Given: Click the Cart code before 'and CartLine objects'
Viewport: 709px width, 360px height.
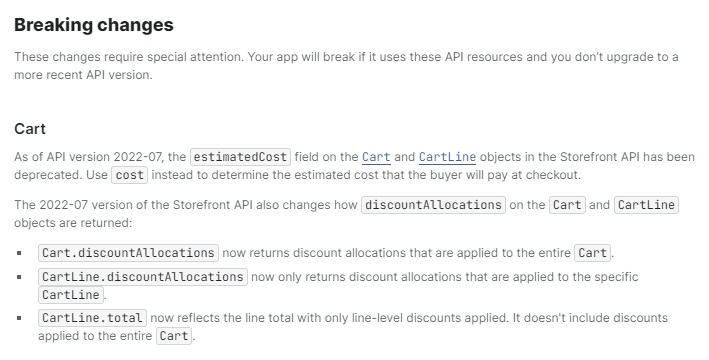Looking at the screenshot, I should click(x=567, y=205).
